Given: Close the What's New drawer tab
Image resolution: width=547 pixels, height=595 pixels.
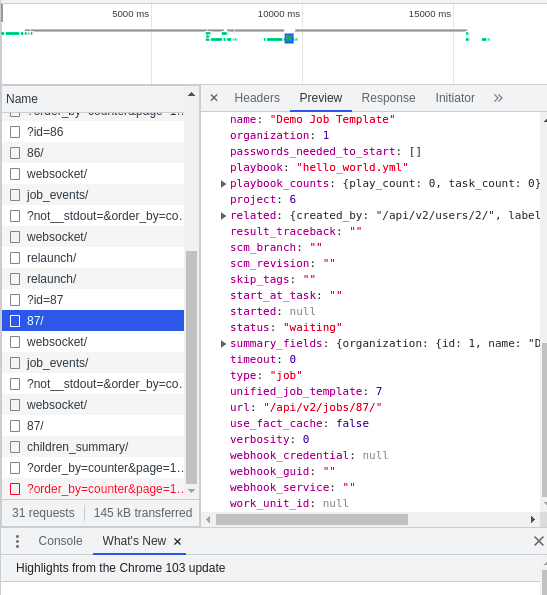Looking at the screenshot, I should (x=177, y=541).
